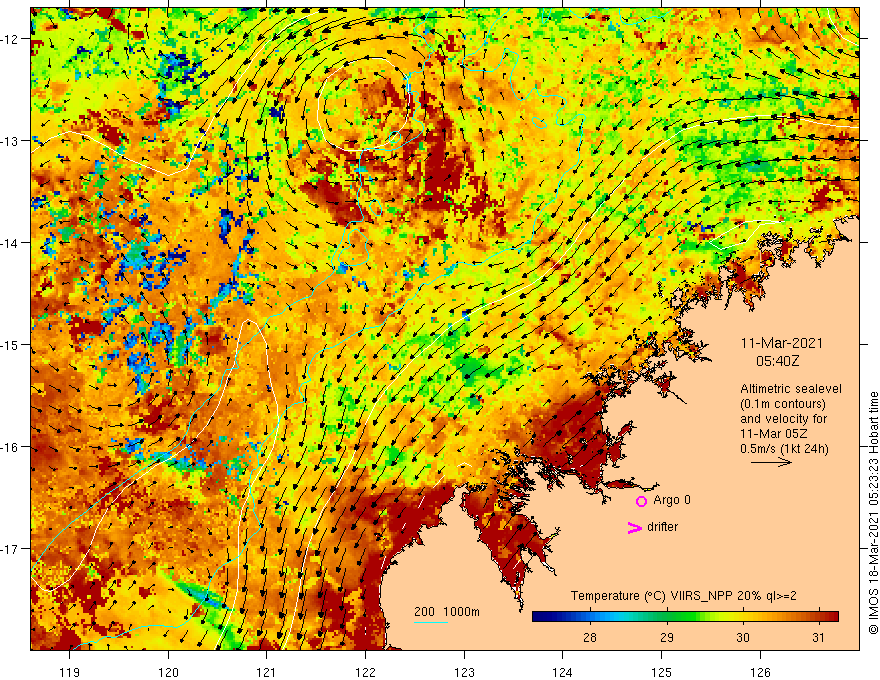Click the 0.5m/s velocity scale arrow
This screenshot has width=880, height=680.
[x=772, y=462]
